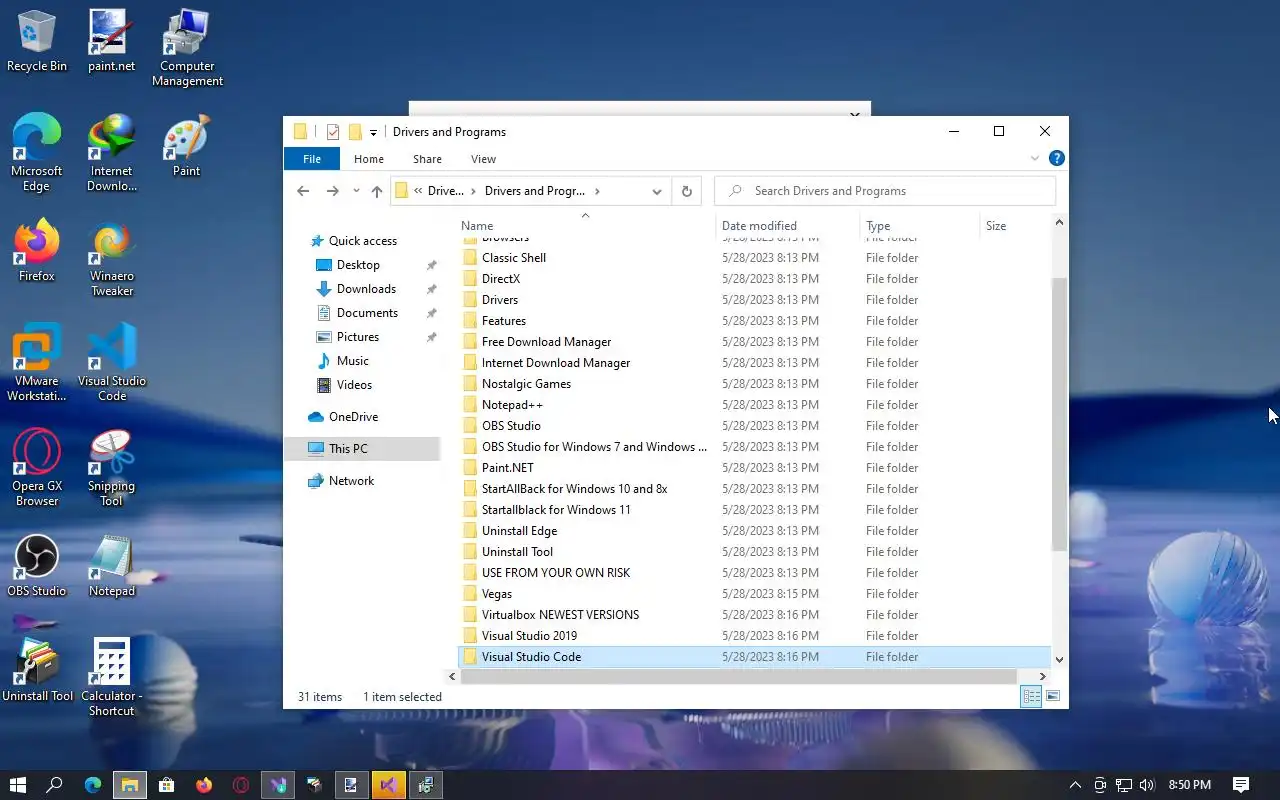Viewport: 1280px width, 800px height.
Task: Click in the Search Drivers and Programs box
Action: click(885, 191)
